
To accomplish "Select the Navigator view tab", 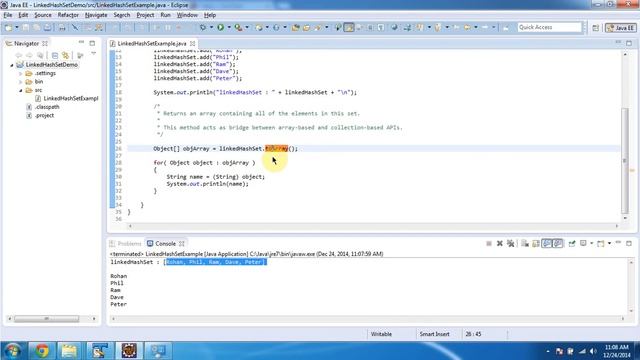I will [x=26, y=43].
